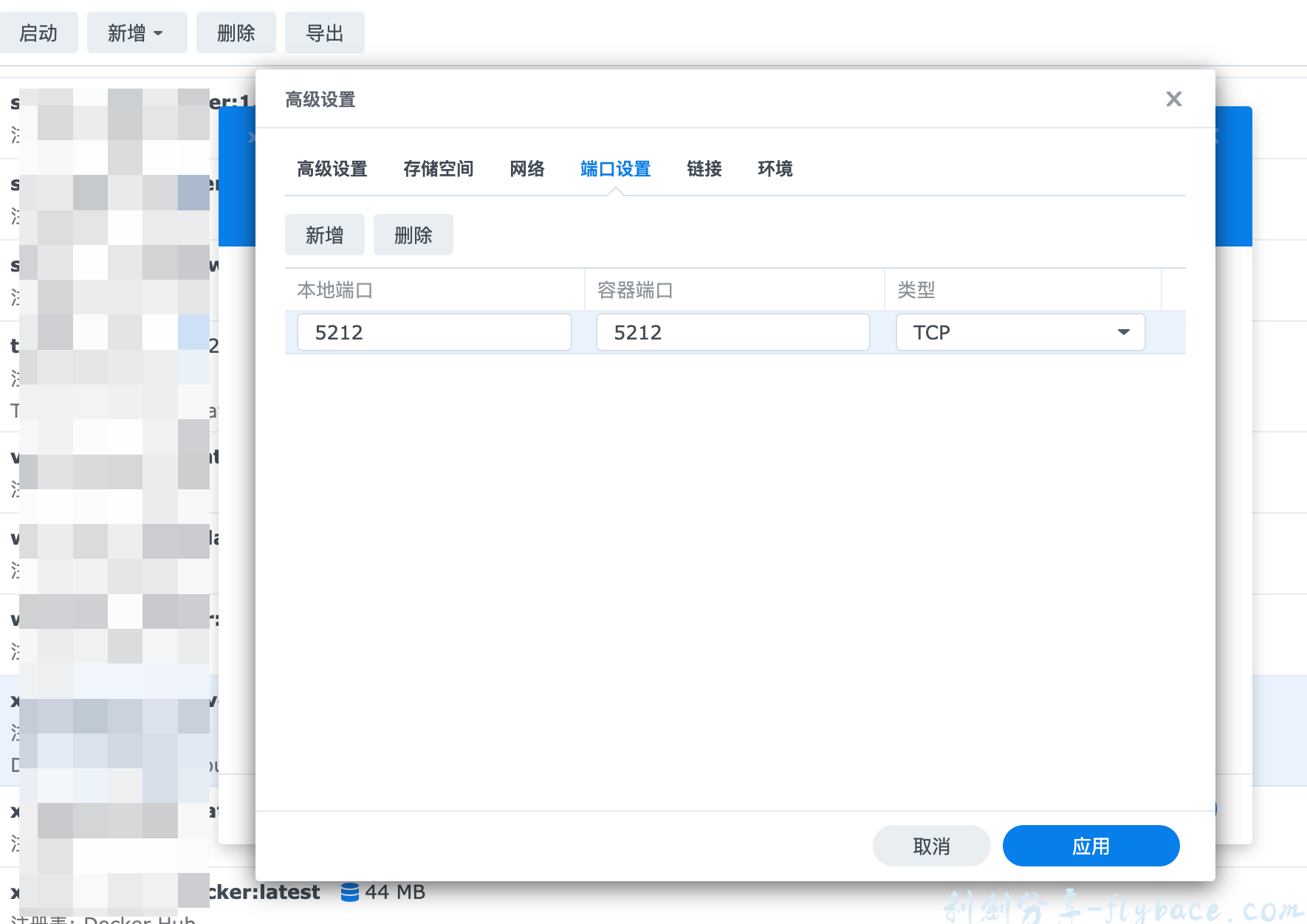The height and width of the screenshot is (924, 1307).
Task: Click the 导出 button in the toolbar
Action: [324, 32]
